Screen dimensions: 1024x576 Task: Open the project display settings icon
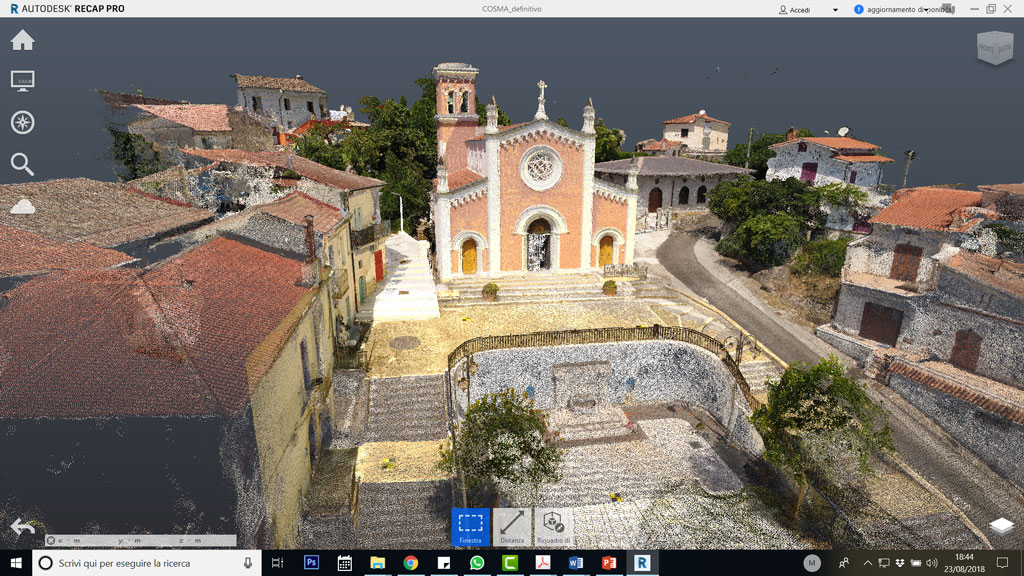click(21, 80)
